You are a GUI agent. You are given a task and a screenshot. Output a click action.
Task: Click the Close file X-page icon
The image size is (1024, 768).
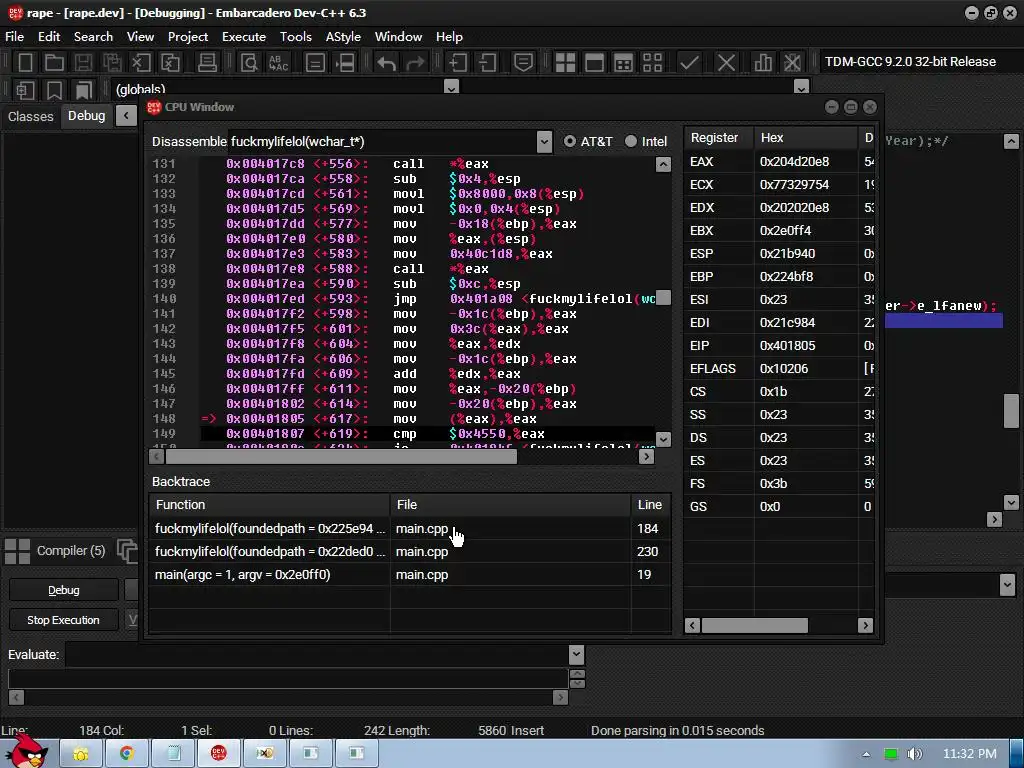click(141, 62)
